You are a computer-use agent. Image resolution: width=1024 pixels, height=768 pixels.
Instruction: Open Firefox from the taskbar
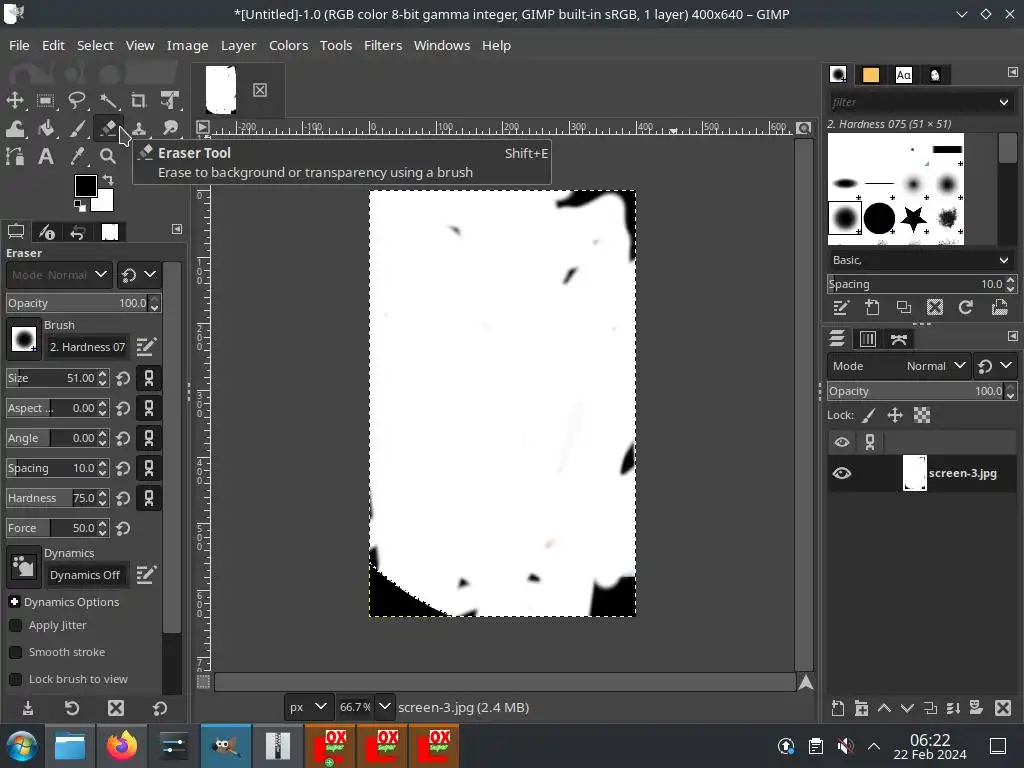point(121,746)
